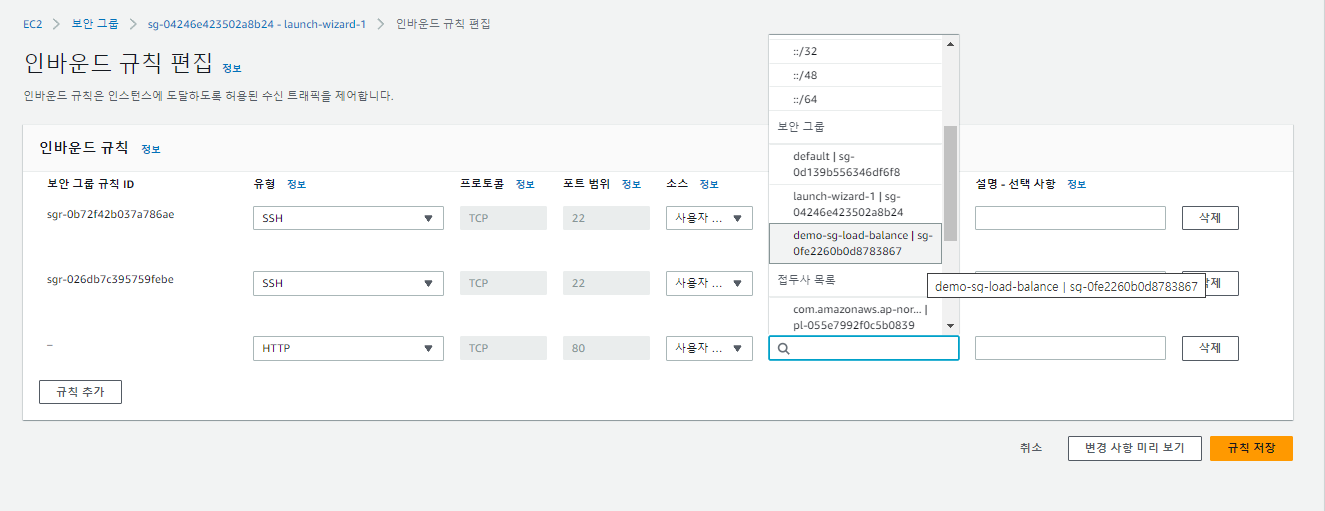Open first SSH rule type dropdown

pyautogui.click(x=348, y=218)
